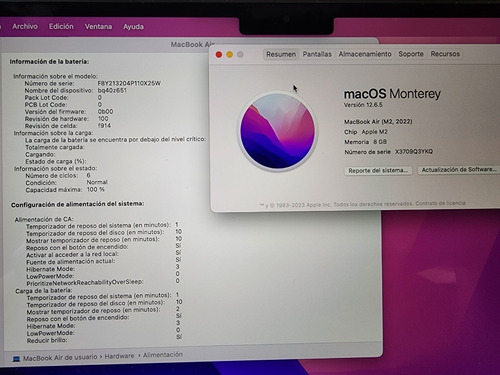Click Actualización de Software button
The width and height of the screenshot is (500, 375).
point(459,170)
